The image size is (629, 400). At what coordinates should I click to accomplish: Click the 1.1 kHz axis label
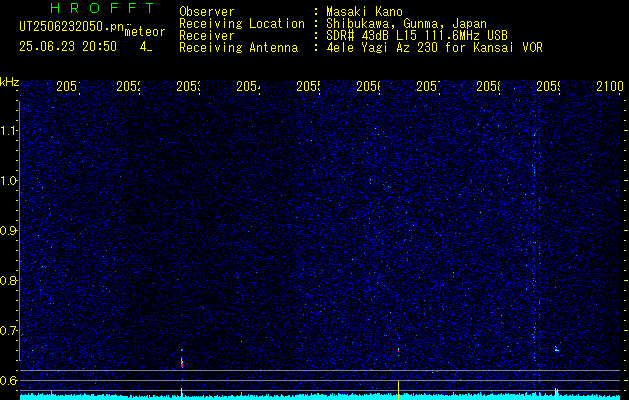click(x=8, y=131)
